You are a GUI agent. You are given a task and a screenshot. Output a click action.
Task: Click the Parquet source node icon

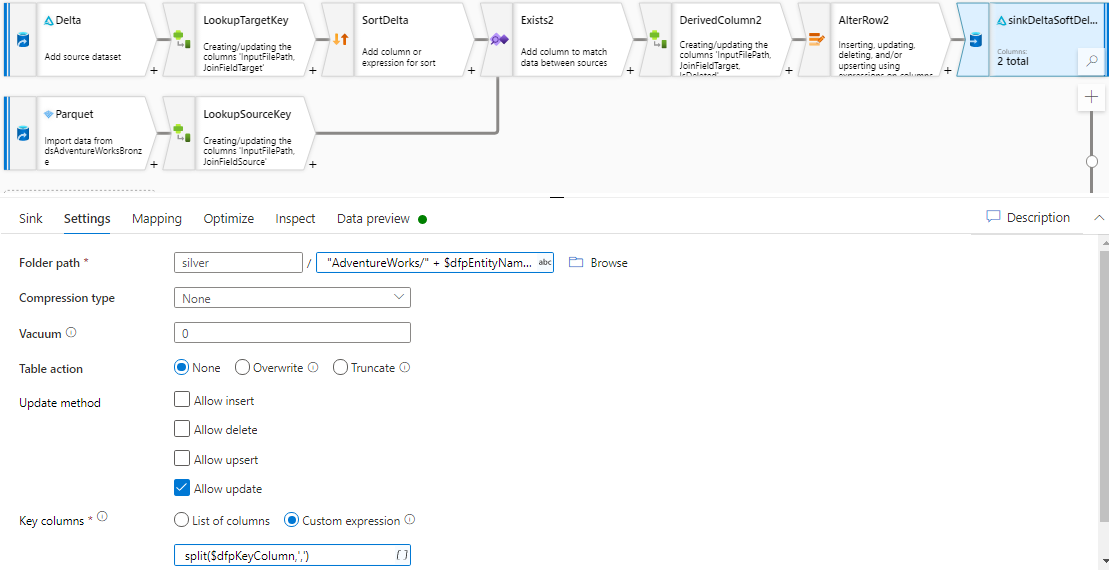tap(23, 134)
